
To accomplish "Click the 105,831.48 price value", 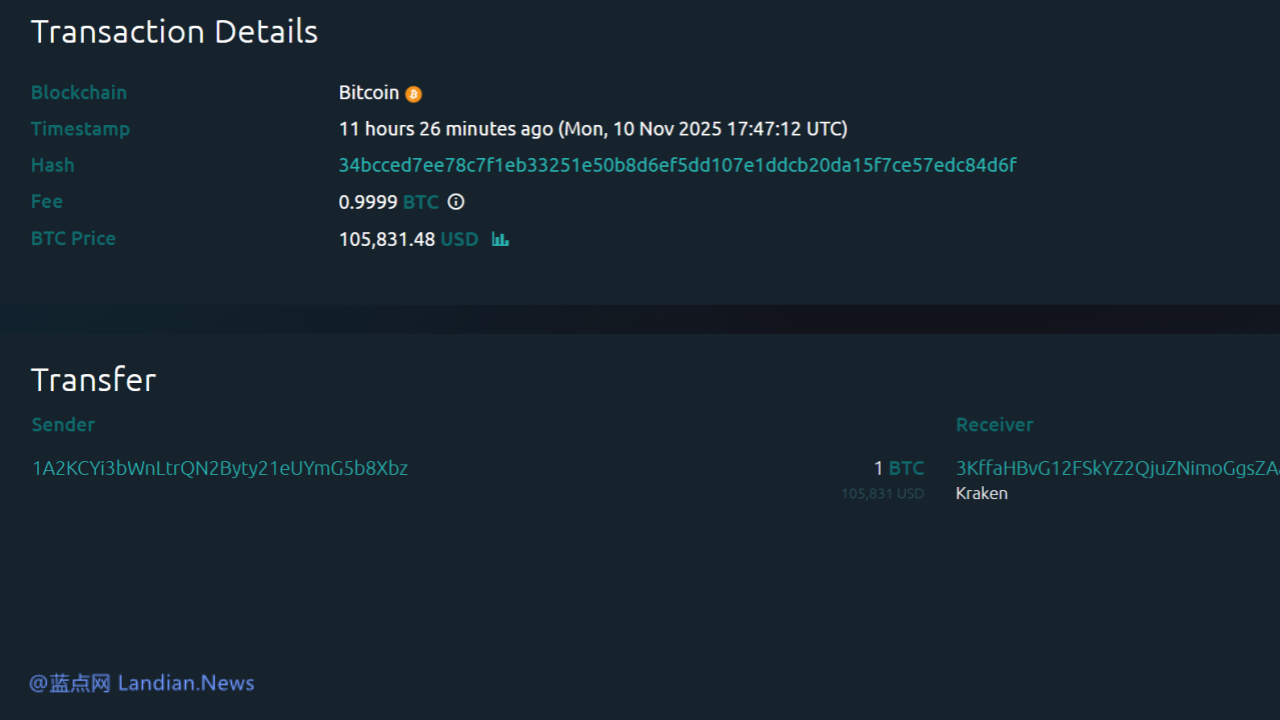I will click(x=386, y=239).
